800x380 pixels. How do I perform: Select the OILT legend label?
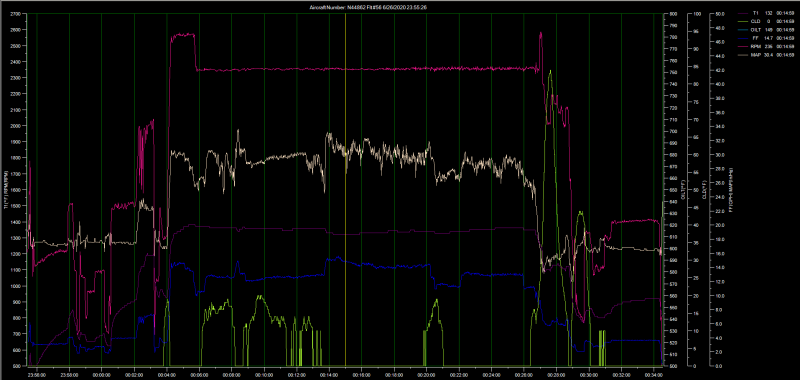click(756, 30)
